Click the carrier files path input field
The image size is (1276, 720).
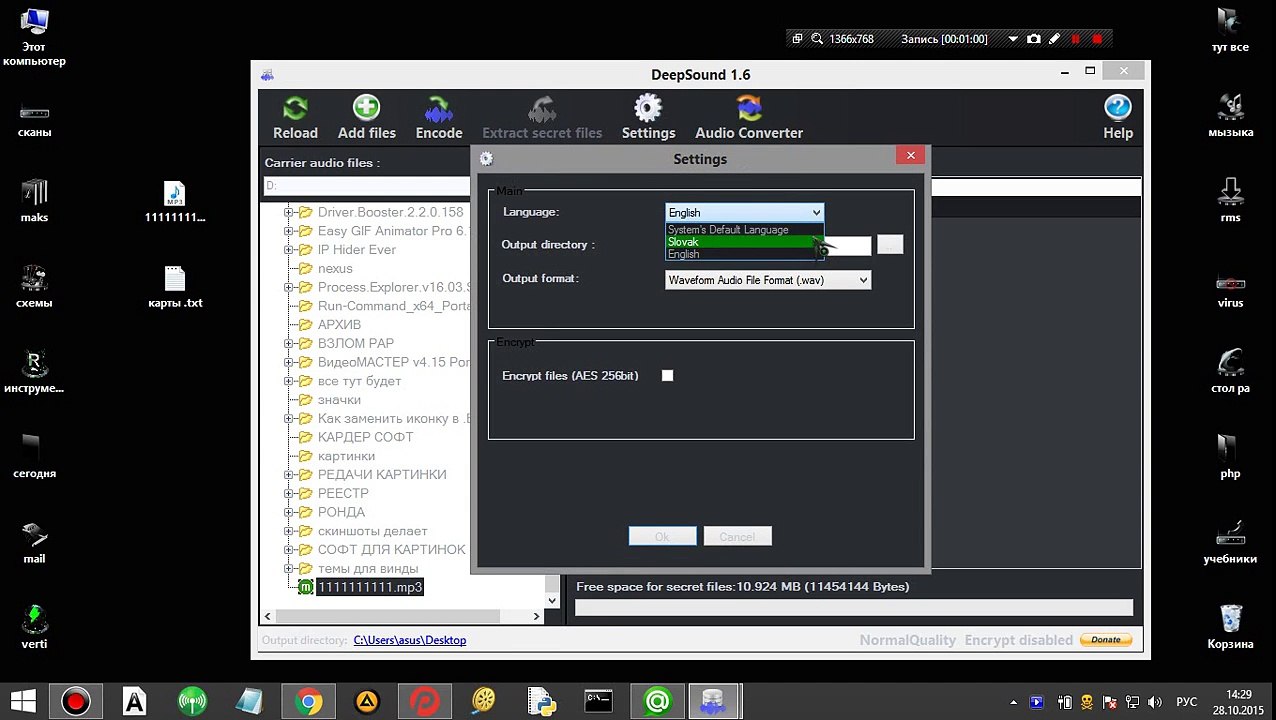tap(368, 186)
